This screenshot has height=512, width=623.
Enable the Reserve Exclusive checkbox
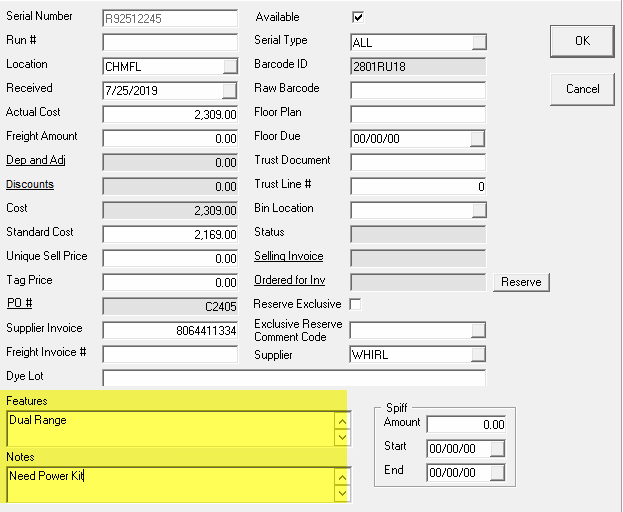pyautogui.click(x=355, y=304)
